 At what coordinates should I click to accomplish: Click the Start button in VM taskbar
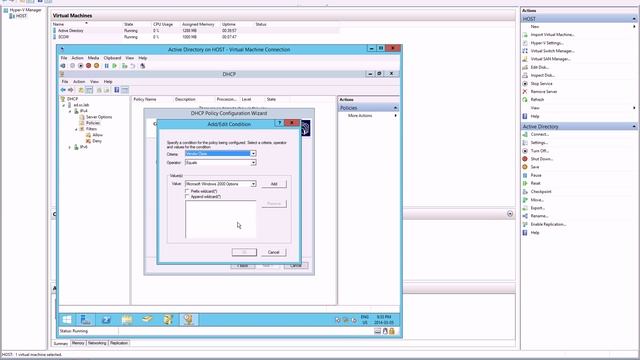67,320
